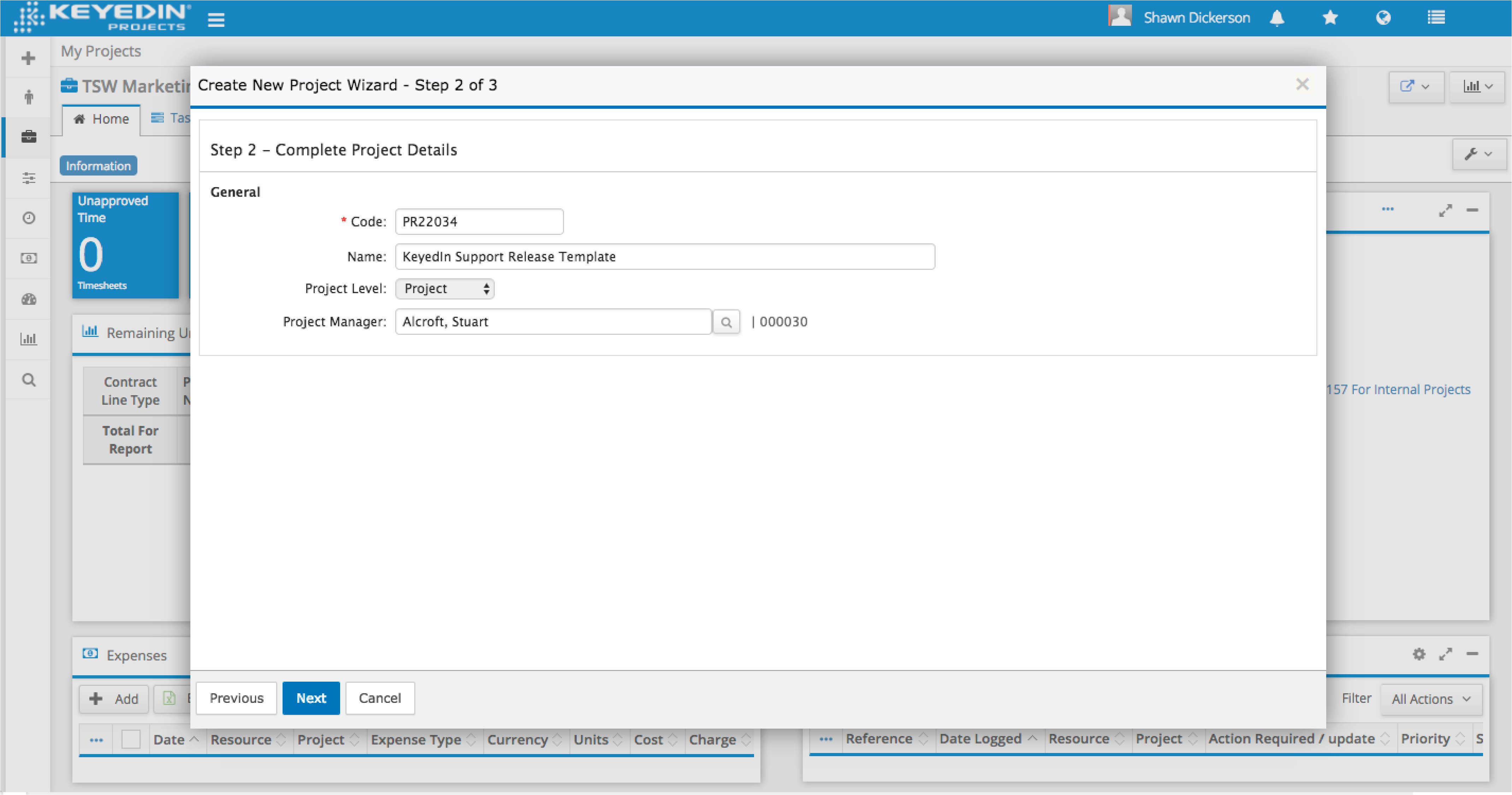This screenshot has height=795, width=1512.
Task: Click into the Name input field
Action: pyautogui.click(x=665, y=257)
